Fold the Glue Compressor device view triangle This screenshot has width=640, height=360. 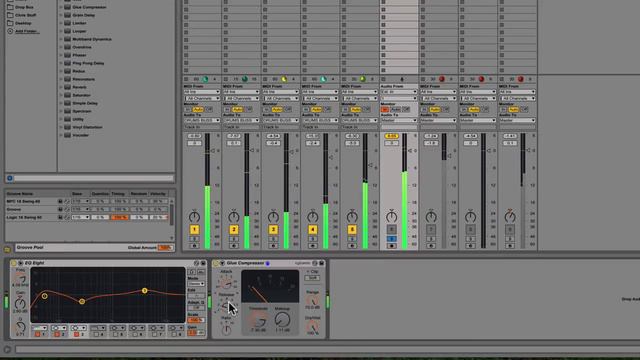point(222,263)
